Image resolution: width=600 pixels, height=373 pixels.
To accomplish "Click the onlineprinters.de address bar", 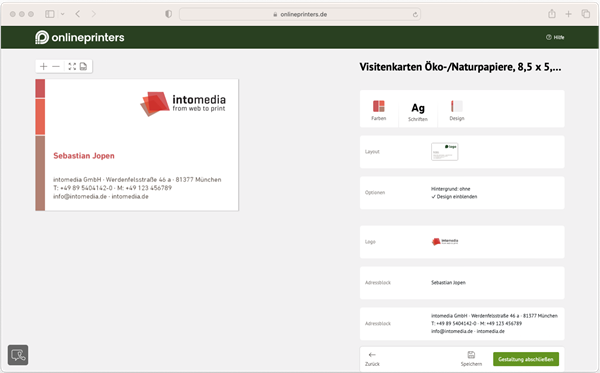I will pyautogui.click(x=300, y=14).
